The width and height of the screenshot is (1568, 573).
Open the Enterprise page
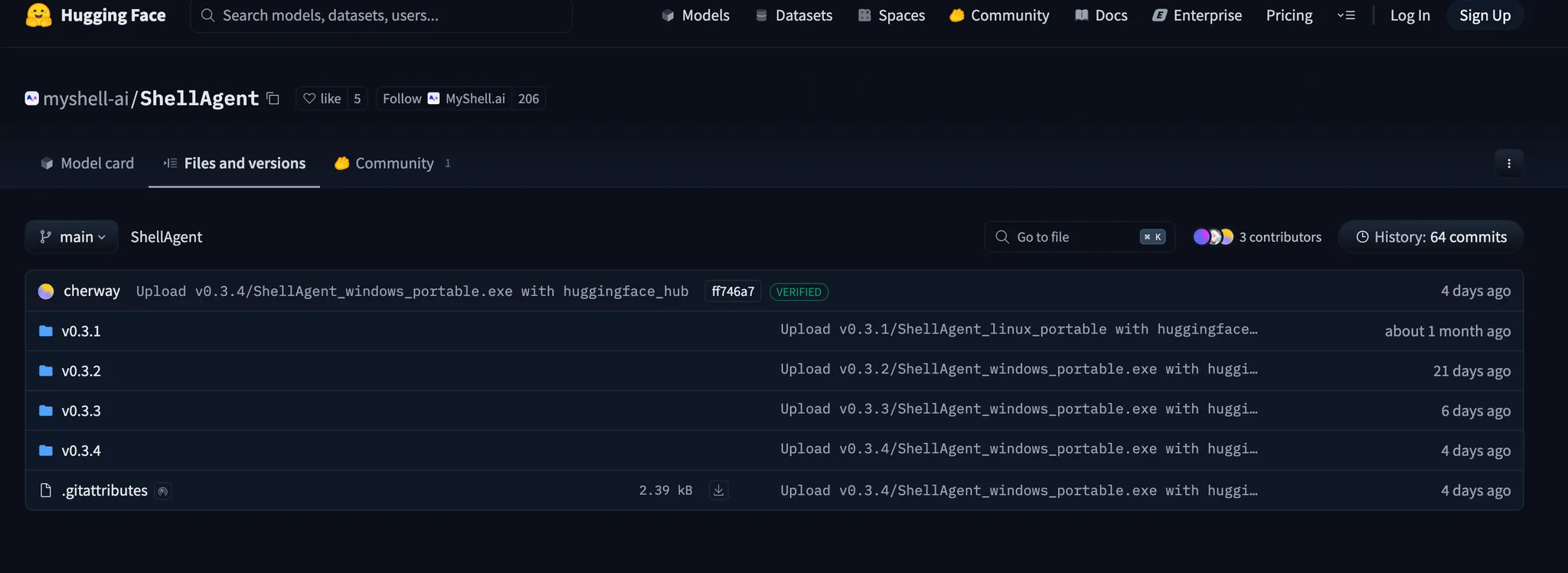coord(1197,15)
